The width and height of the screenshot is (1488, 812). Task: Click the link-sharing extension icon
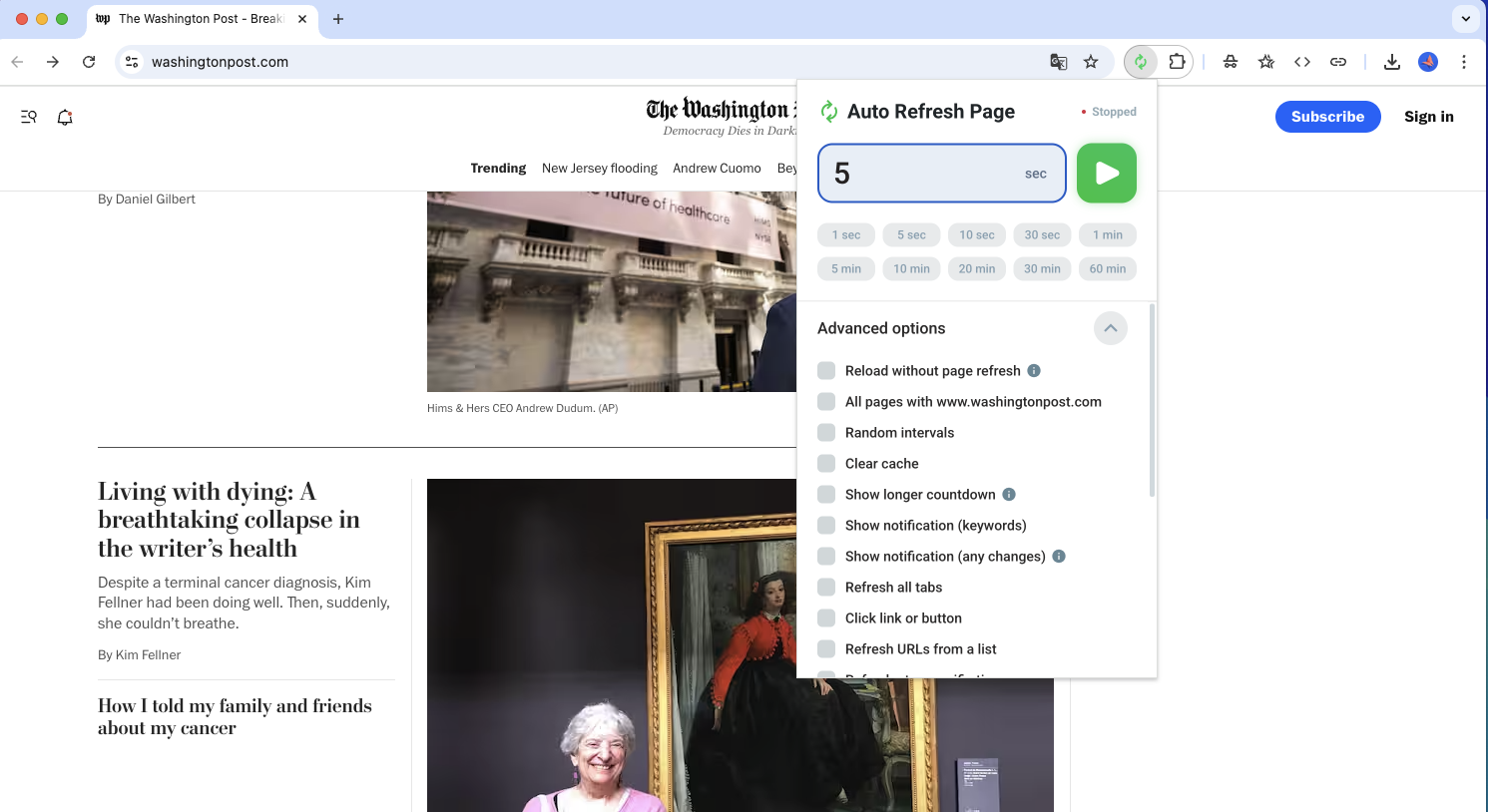click(1338, 62)
